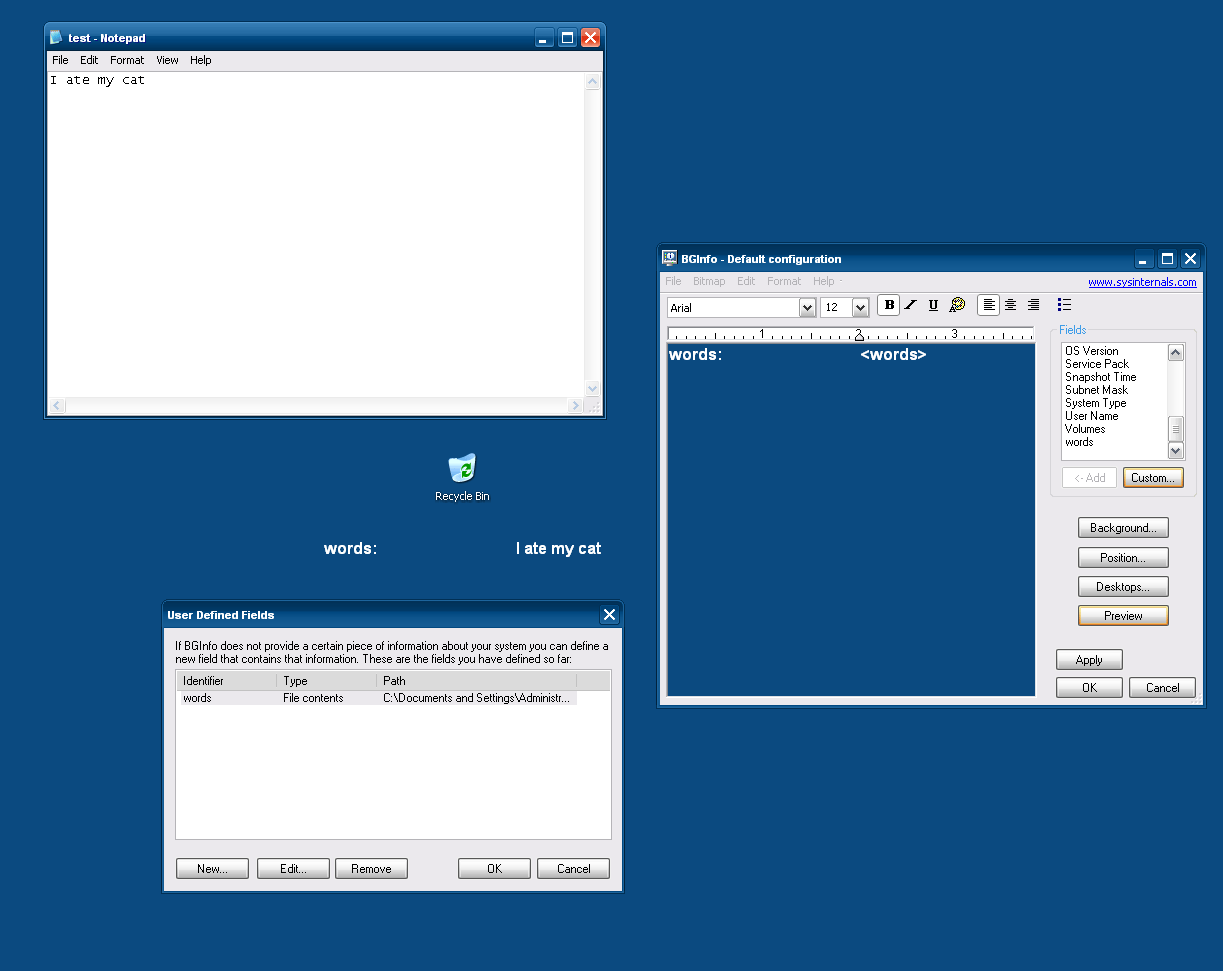Toggle Underline formatting in BGInfo toolbar

pos(933,305)
